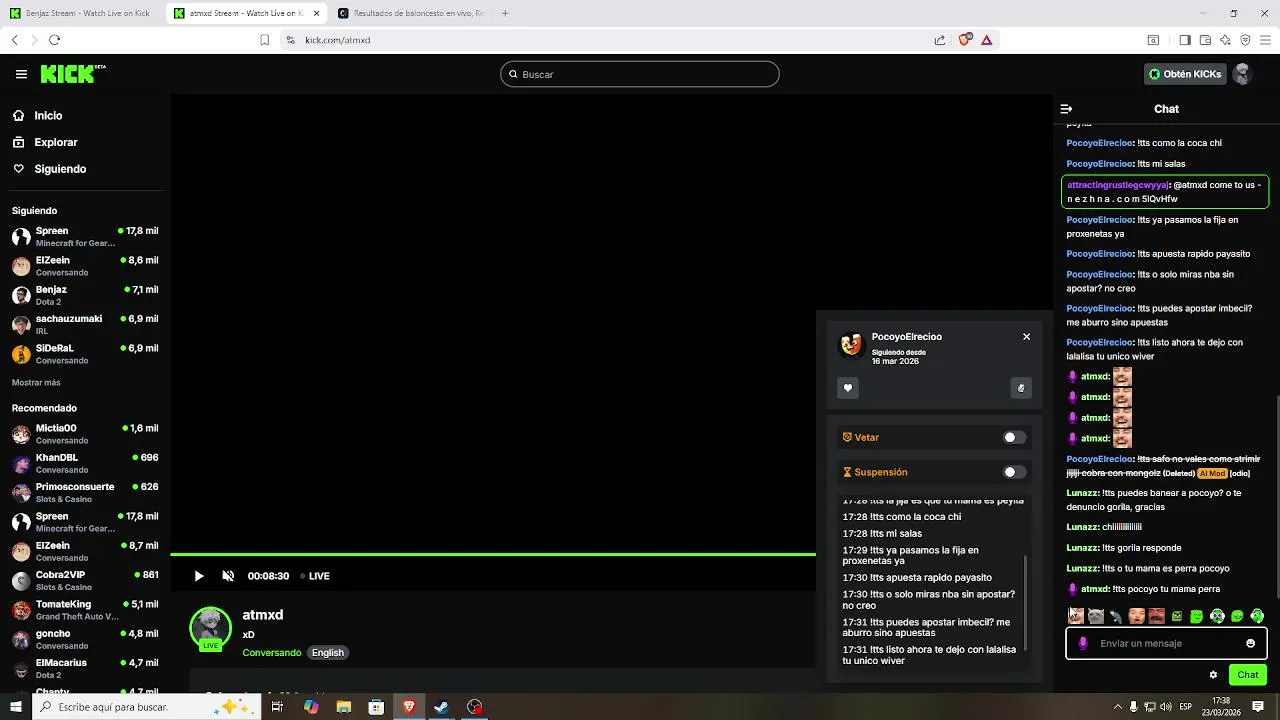Viewport: 1280px width, 720px height.
Task: Open Brave Shields icon in address bar
Action: [965, 40]
